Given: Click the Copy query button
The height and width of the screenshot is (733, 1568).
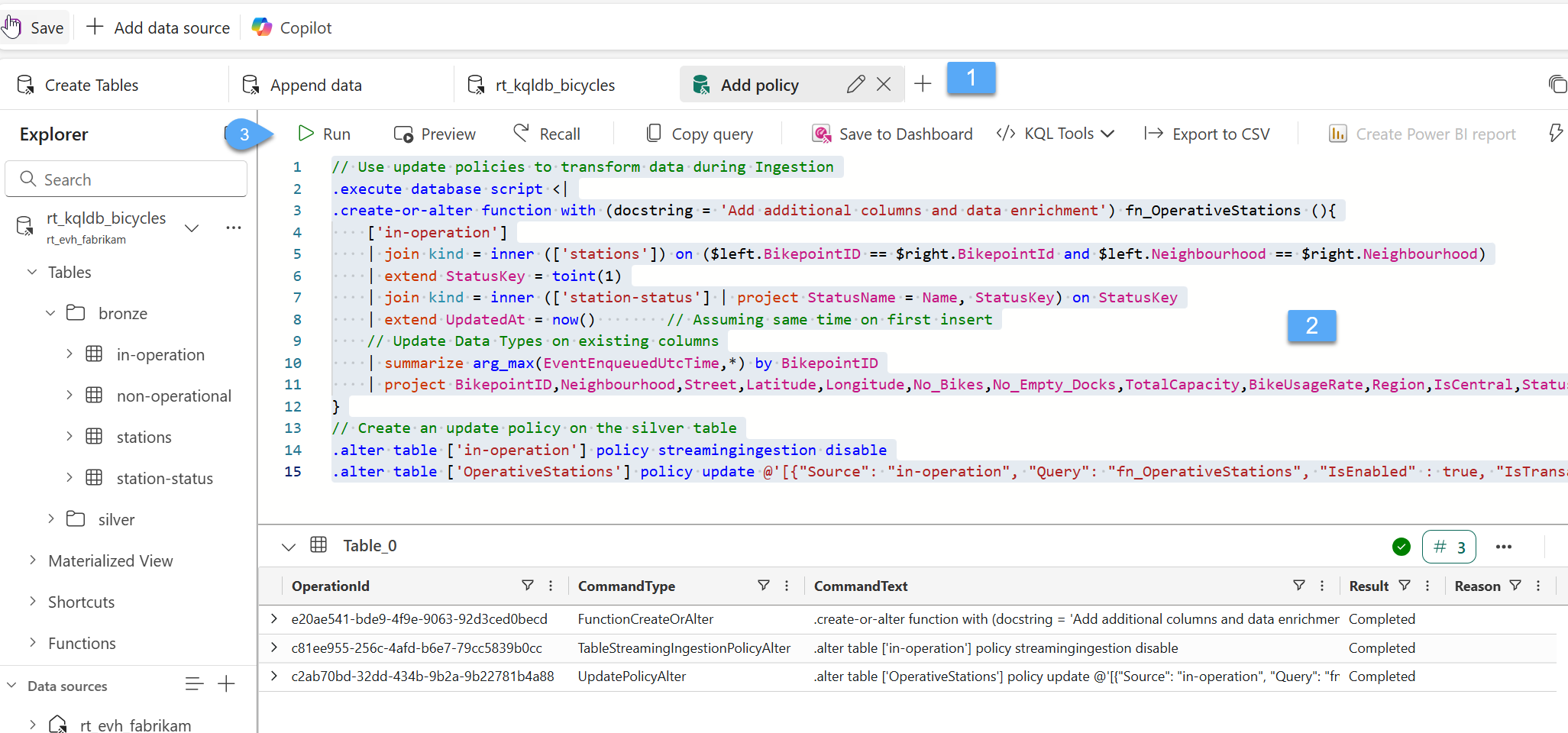Looking at the screenshot, I should 700,134.
